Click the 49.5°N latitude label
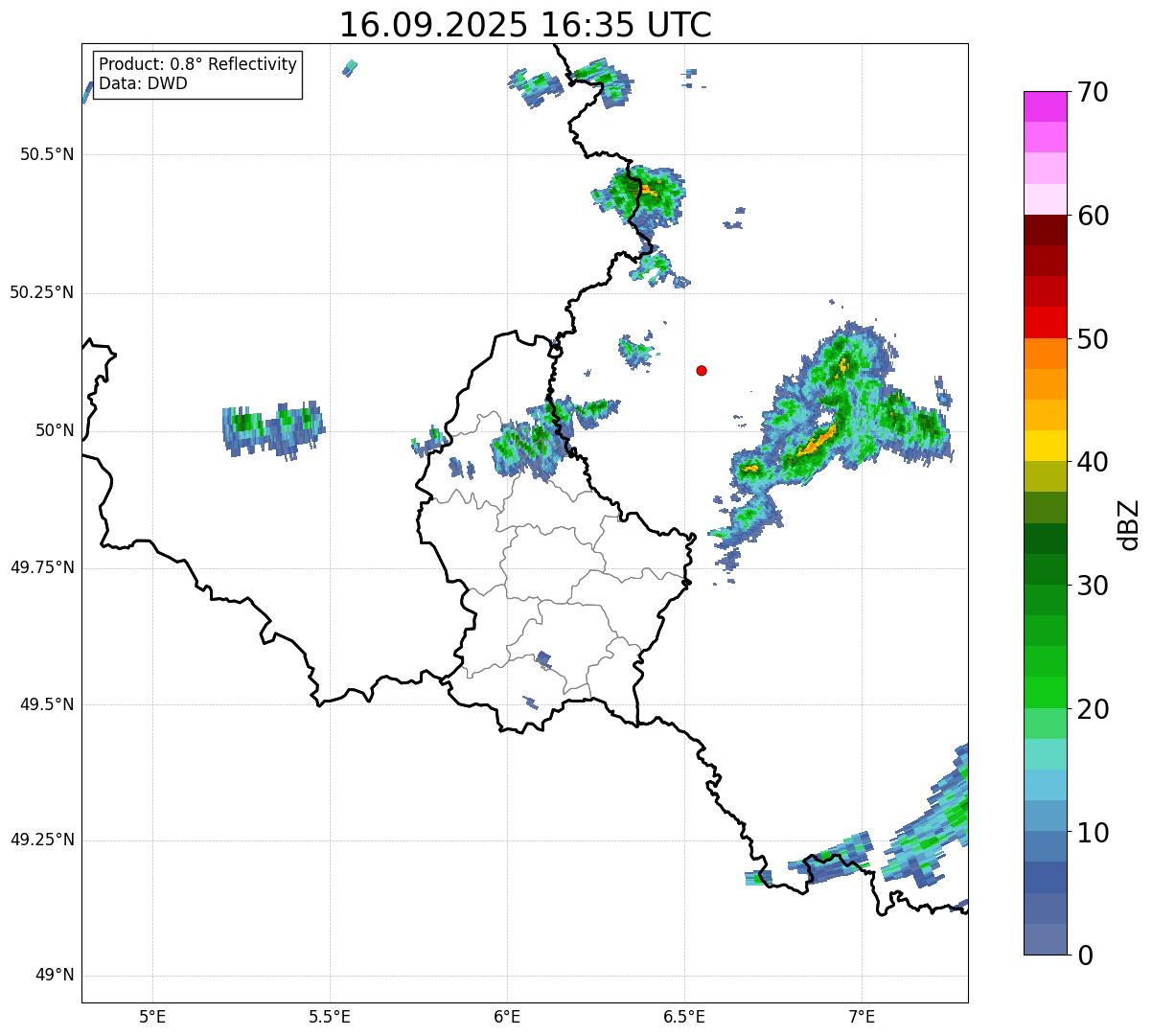 pos(46,704)
